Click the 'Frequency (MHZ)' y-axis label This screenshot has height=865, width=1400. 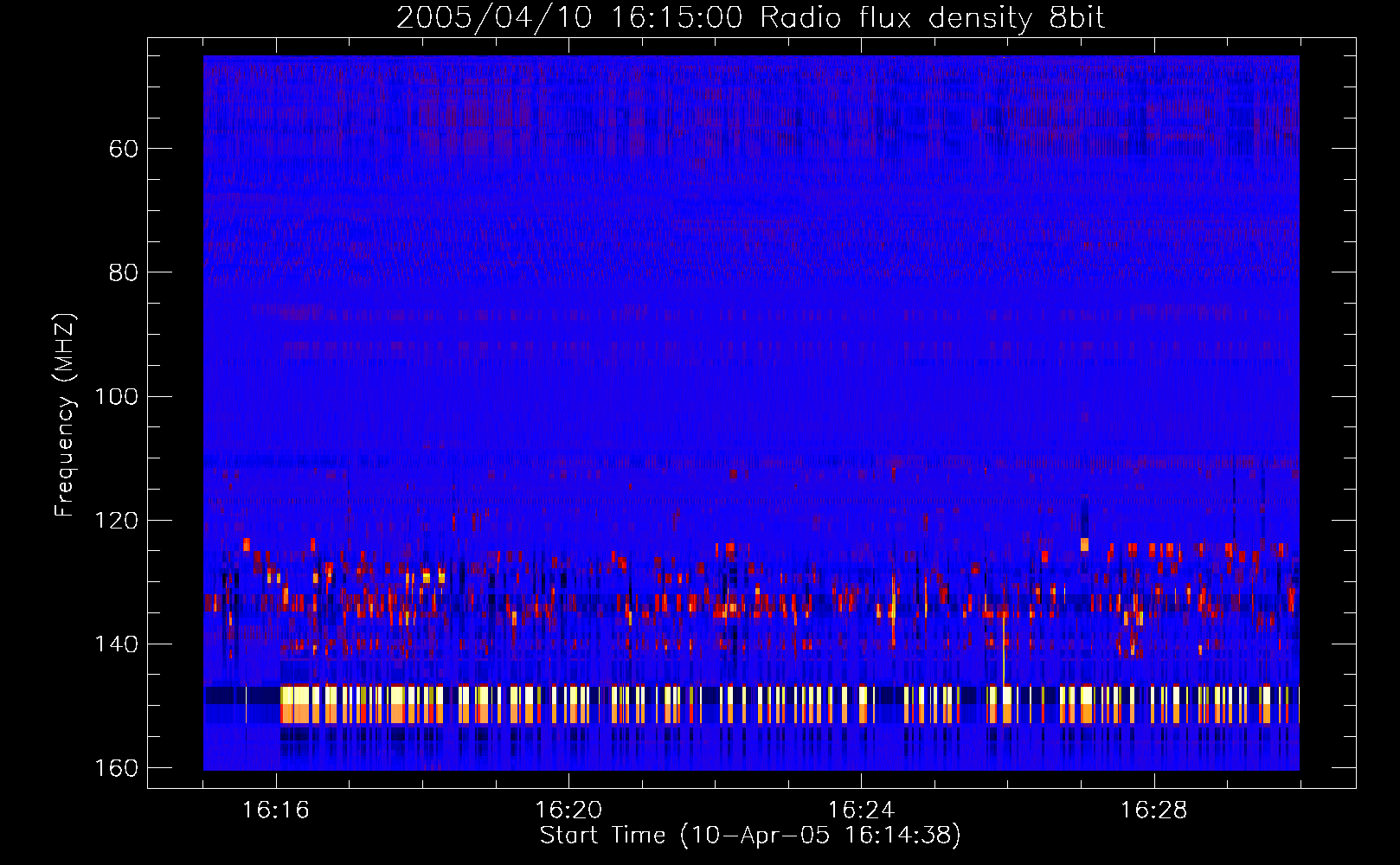(65, 415)
